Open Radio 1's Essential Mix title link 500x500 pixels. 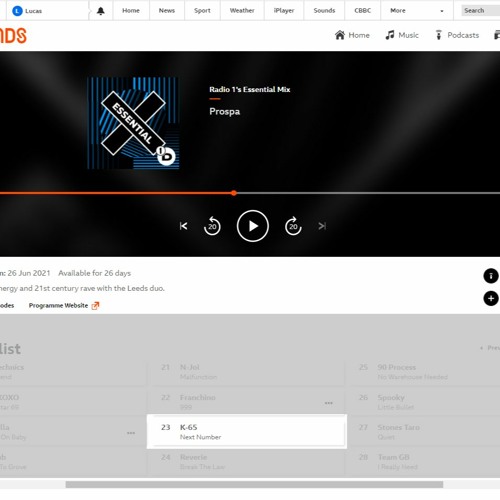pos(250,89)
